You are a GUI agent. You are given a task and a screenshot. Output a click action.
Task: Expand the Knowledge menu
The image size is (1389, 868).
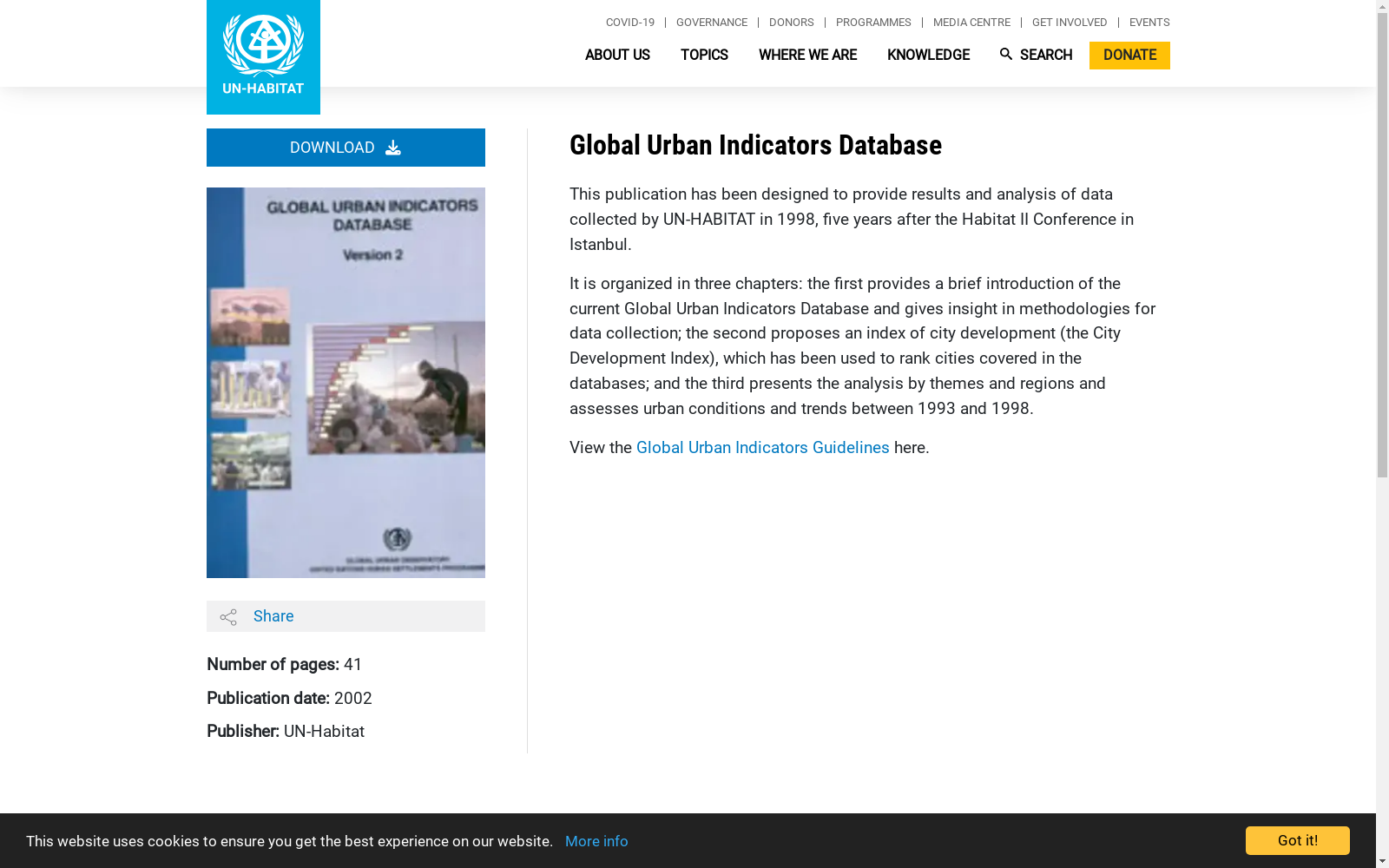point(928,56)
